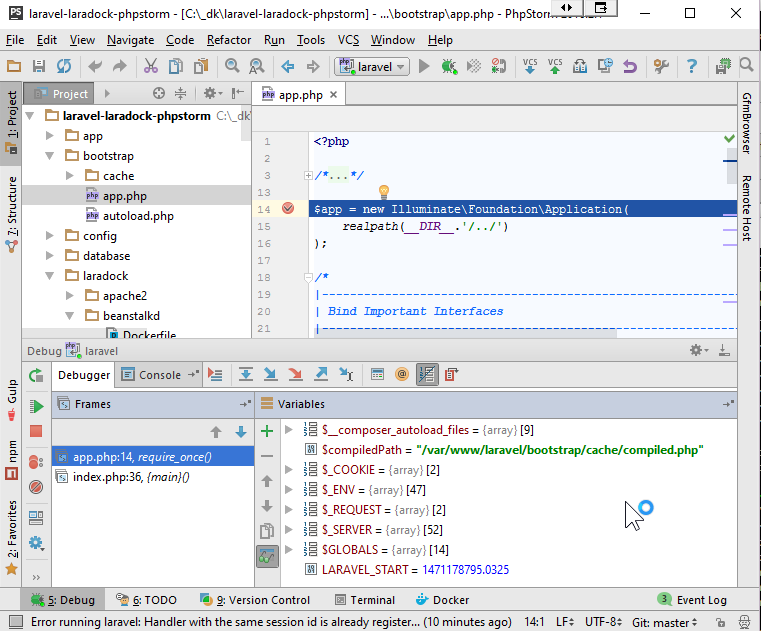Stop debugging red square button

[x=36, y=431]
